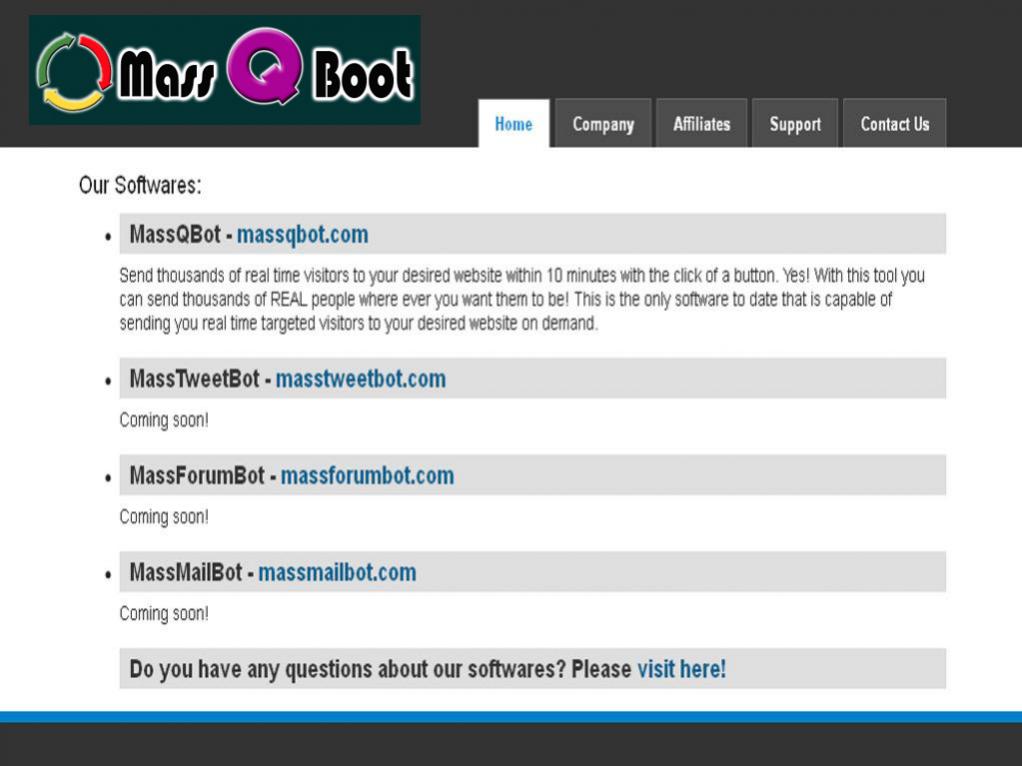This screenshot has height=766, width=1022.
Task: Select the 'MassForumBot -' title text
Action: (203, 476)
